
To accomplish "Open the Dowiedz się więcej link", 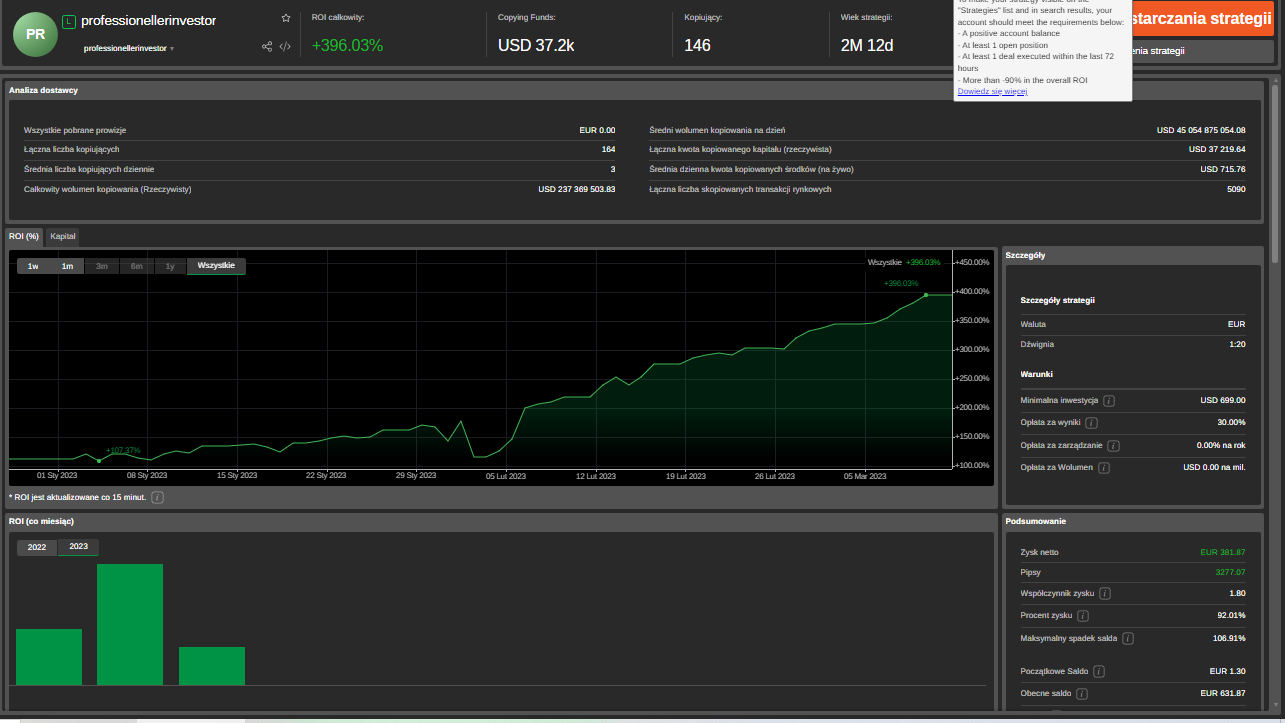I will tap(992, 91).
